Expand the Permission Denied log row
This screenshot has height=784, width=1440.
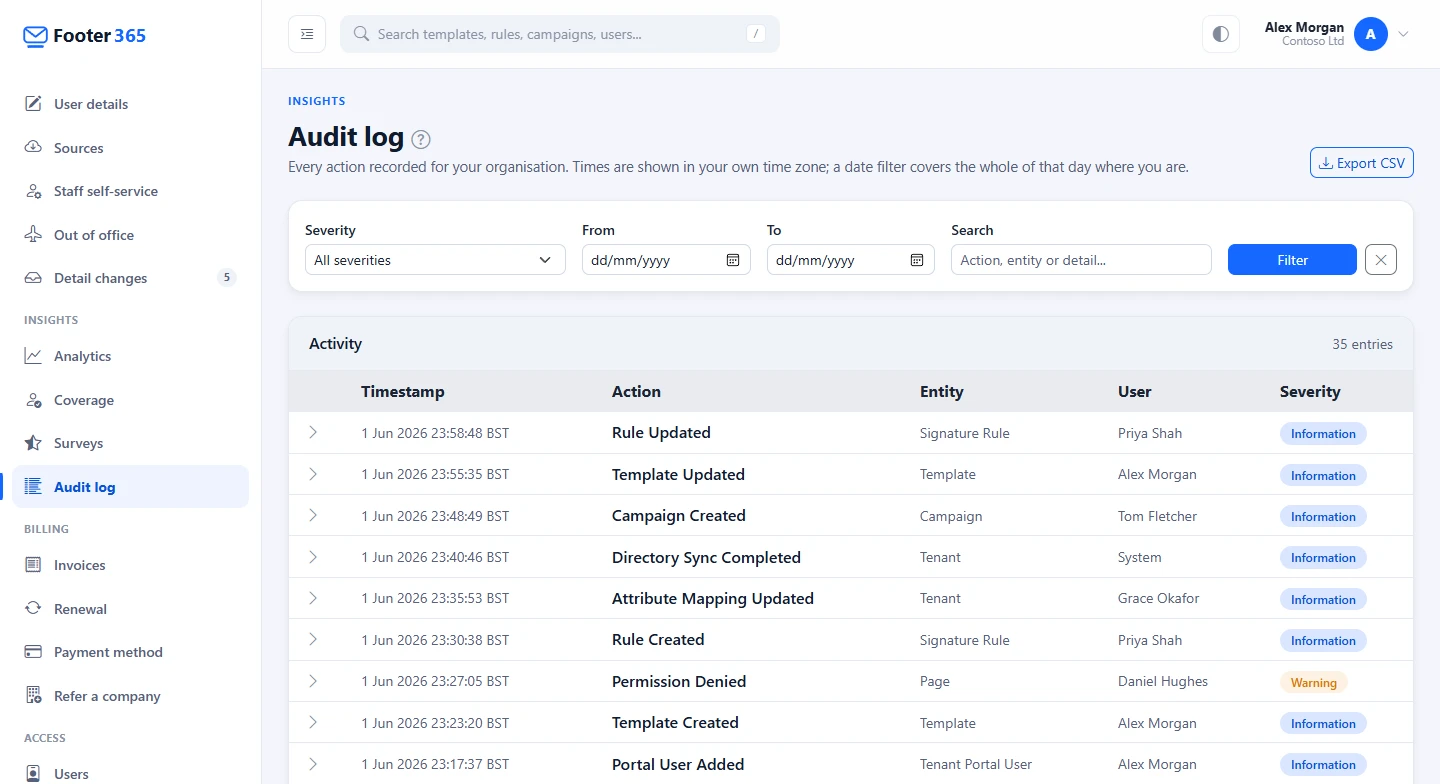(313, 681)
